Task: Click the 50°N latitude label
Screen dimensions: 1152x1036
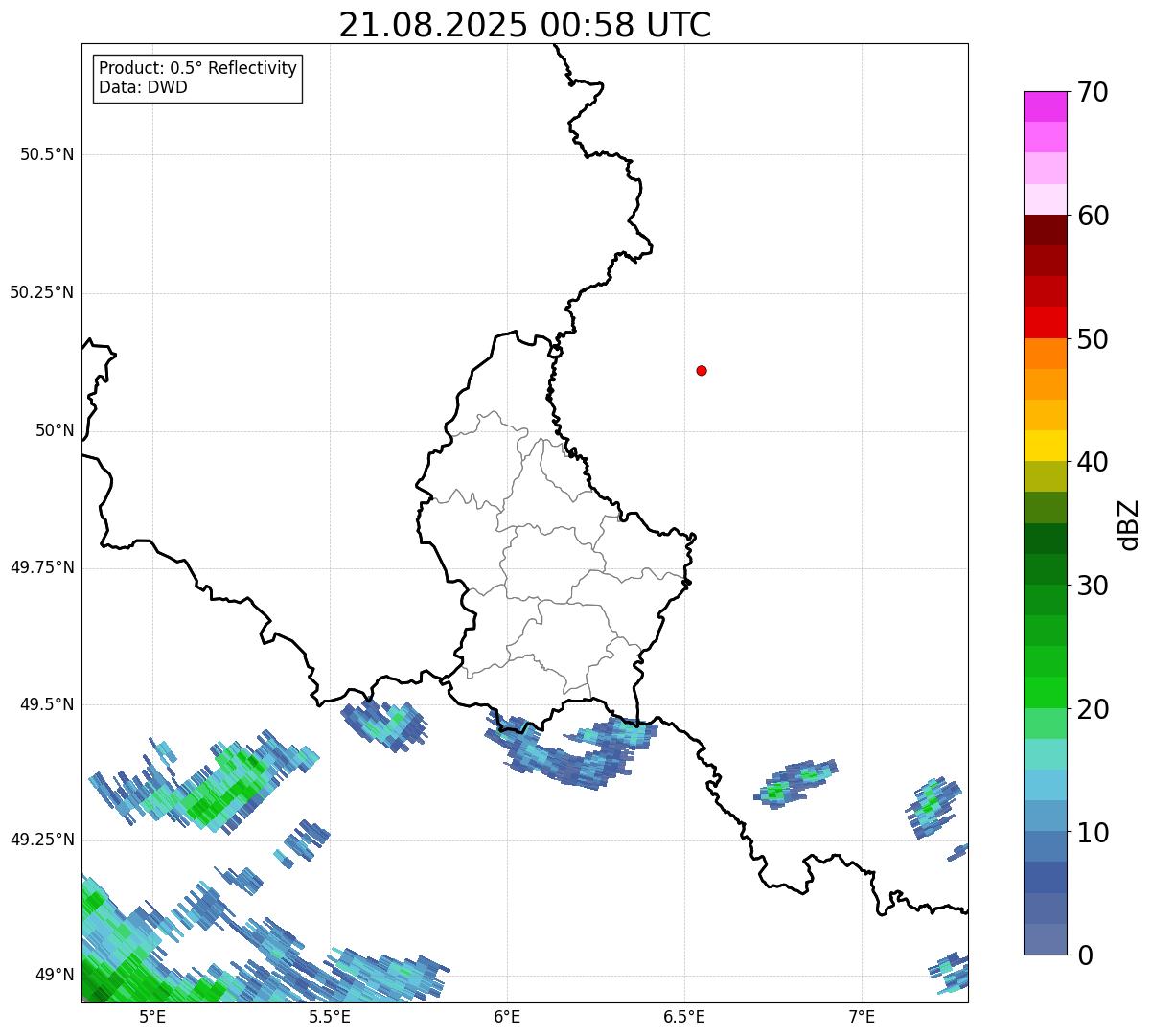Action: (55, 430)
